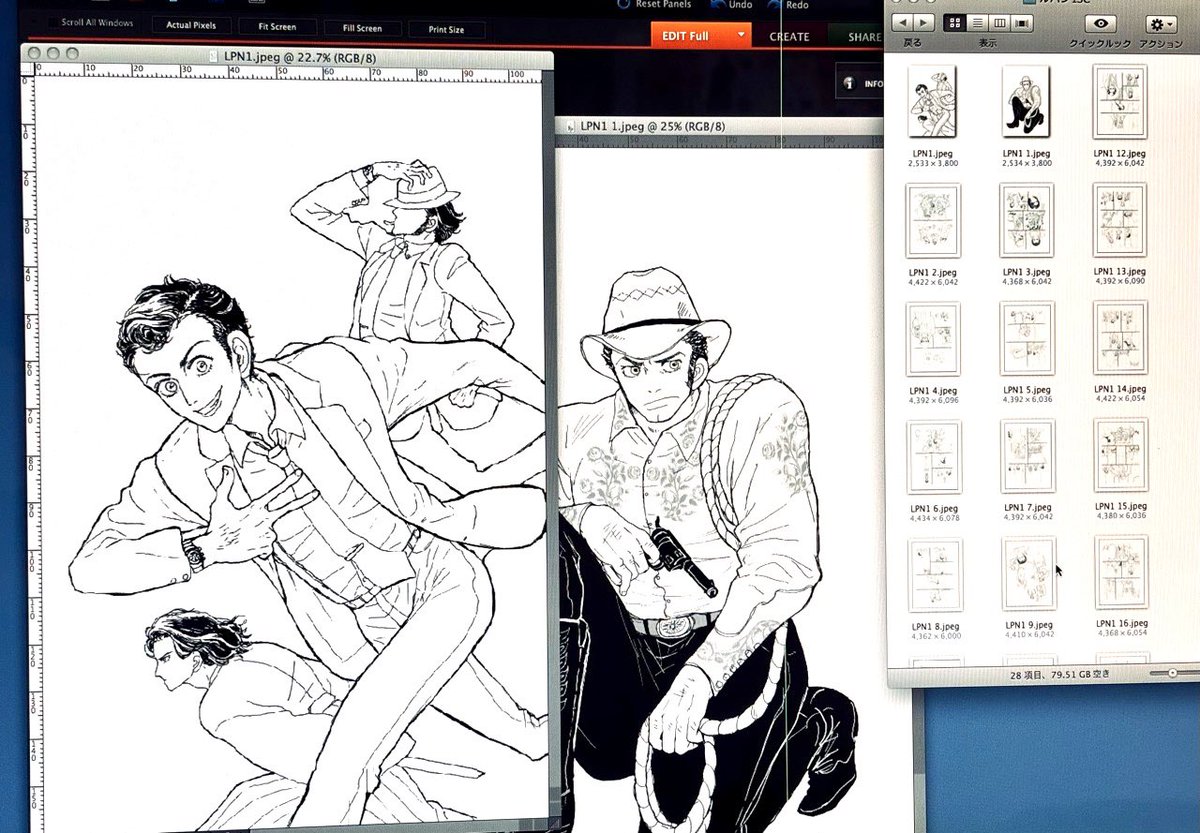Select the LPN1 3.jpeg thumbnail
1200x833 pixels.
(1026, 220)
